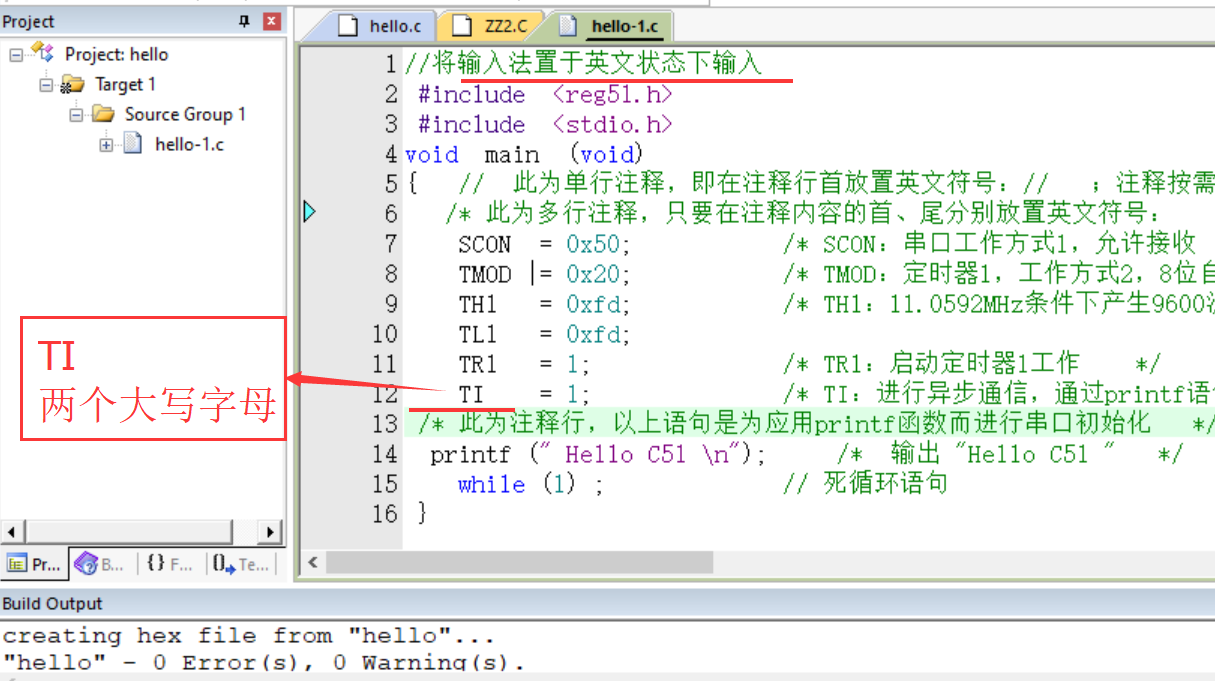Click the while (1) ; statement
This screenshot has width=1215, height=681.
click(x=531, y=485)
